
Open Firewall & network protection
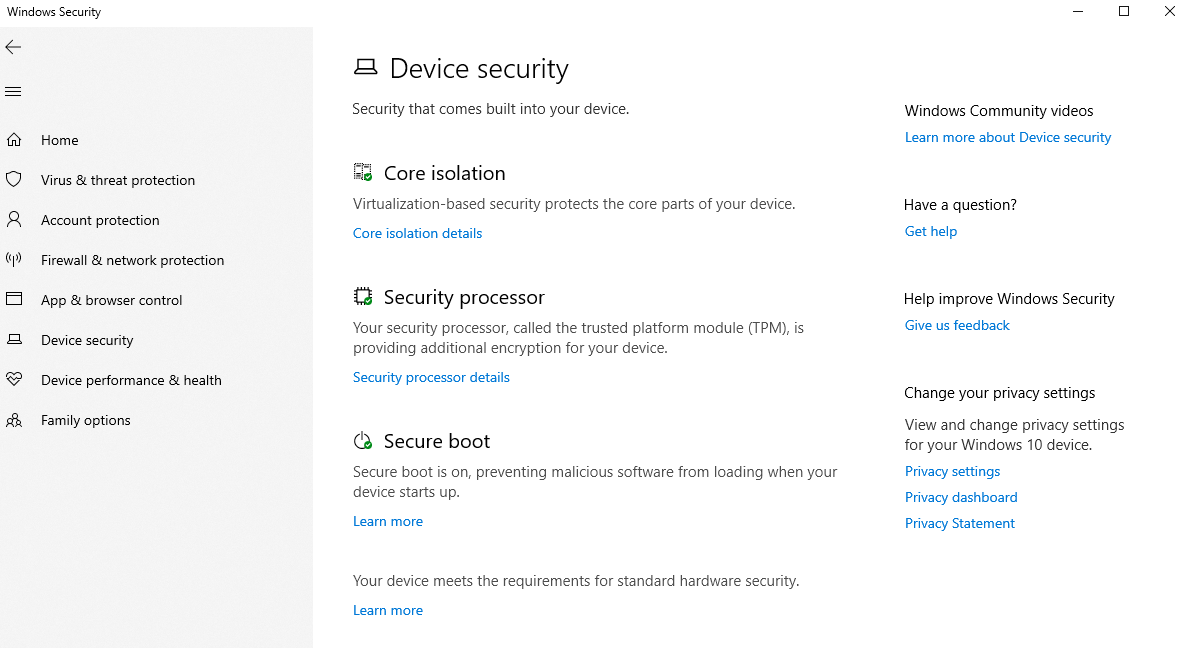click(132, 259)
